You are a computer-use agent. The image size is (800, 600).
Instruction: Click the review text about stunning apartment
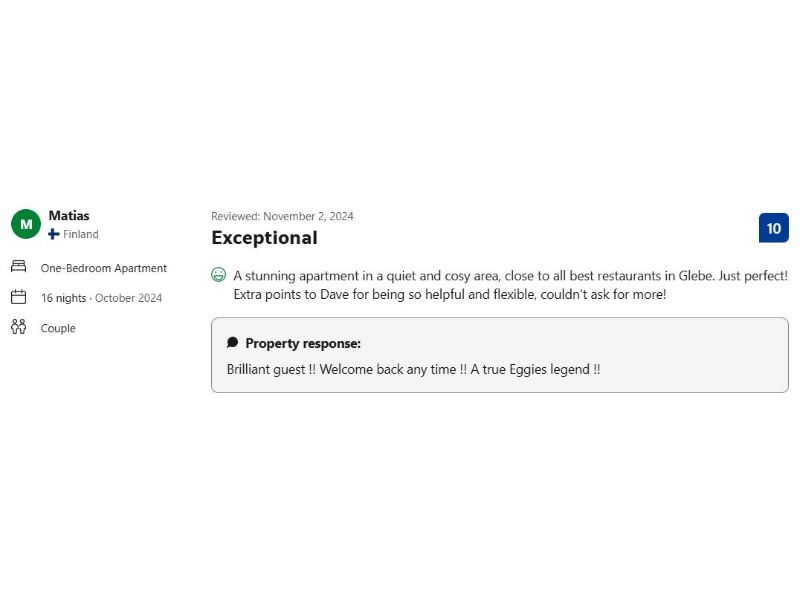[x=510, y=275]
